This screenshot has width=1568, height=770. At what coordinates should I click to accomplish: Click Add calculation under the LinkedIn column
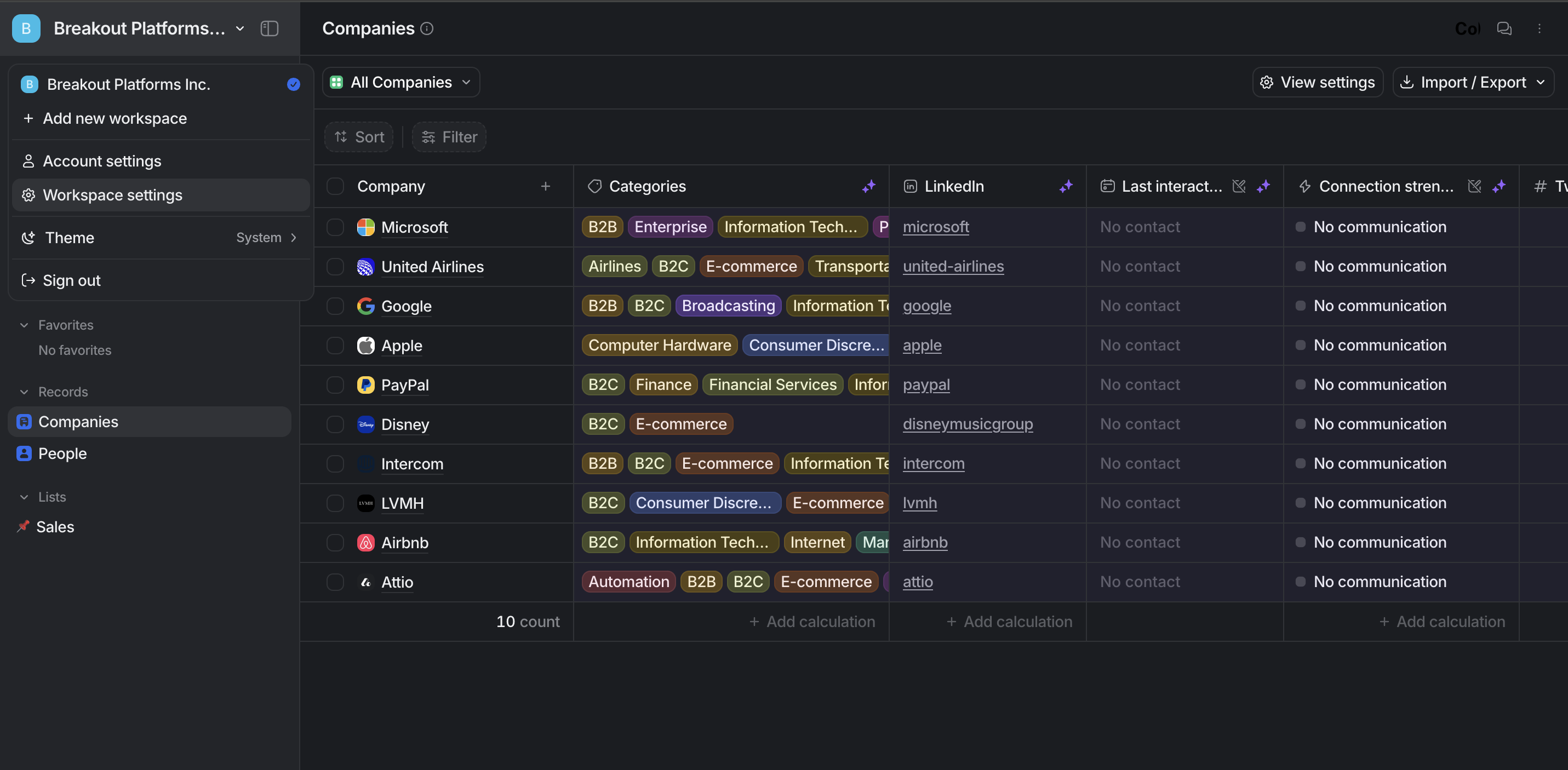[1009, 621]
